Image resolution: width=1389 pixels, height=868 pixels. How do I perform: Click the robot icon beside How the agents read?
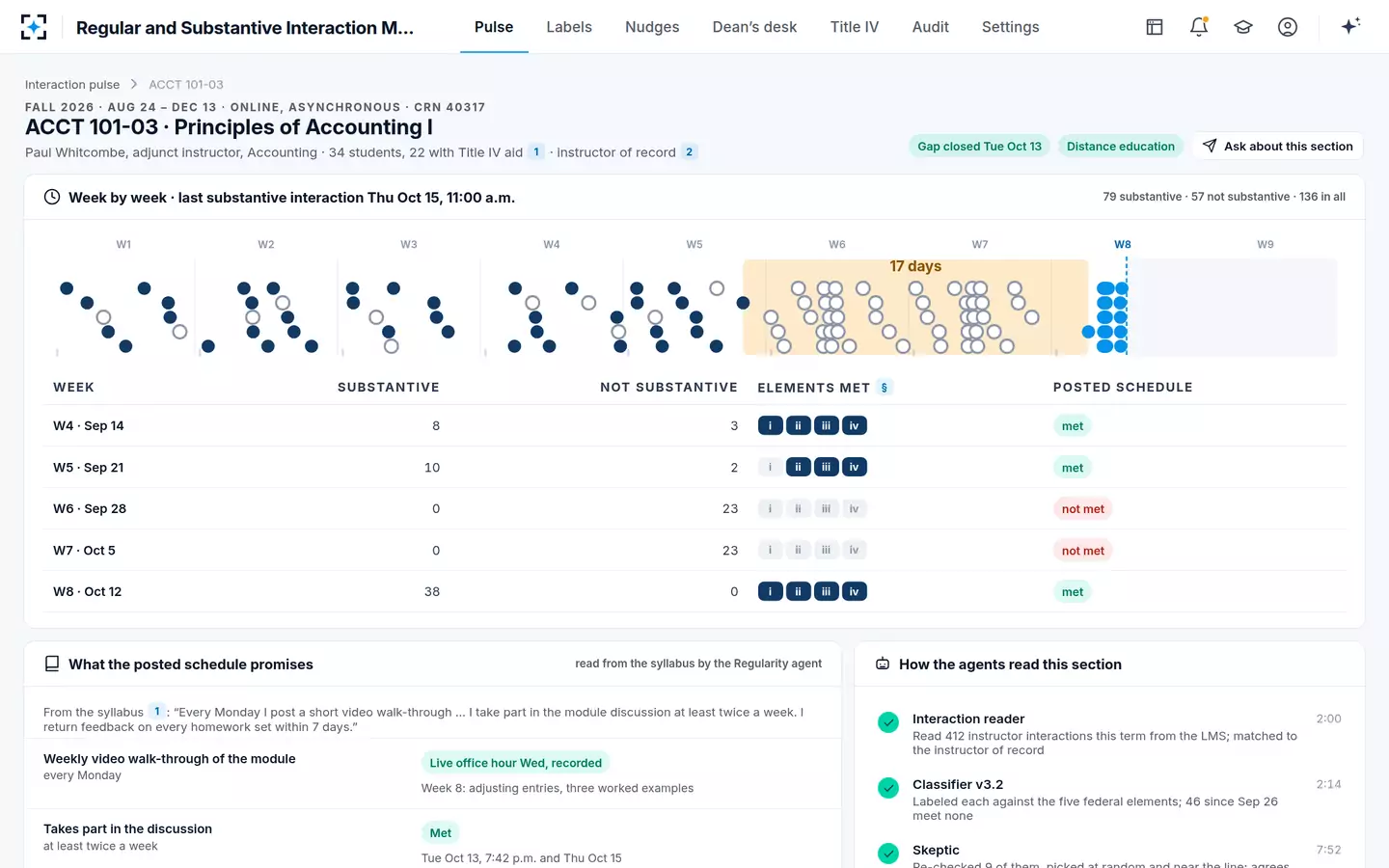coord(883,665)
